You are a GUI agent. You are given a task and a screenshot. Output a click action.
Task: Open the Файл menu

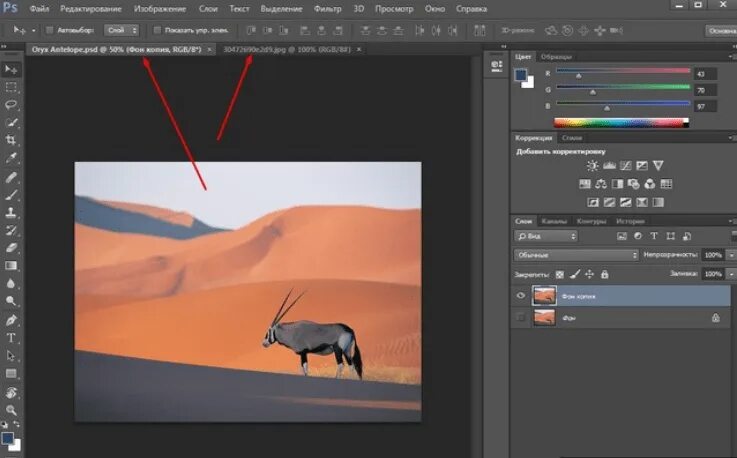tap(39, 8)
